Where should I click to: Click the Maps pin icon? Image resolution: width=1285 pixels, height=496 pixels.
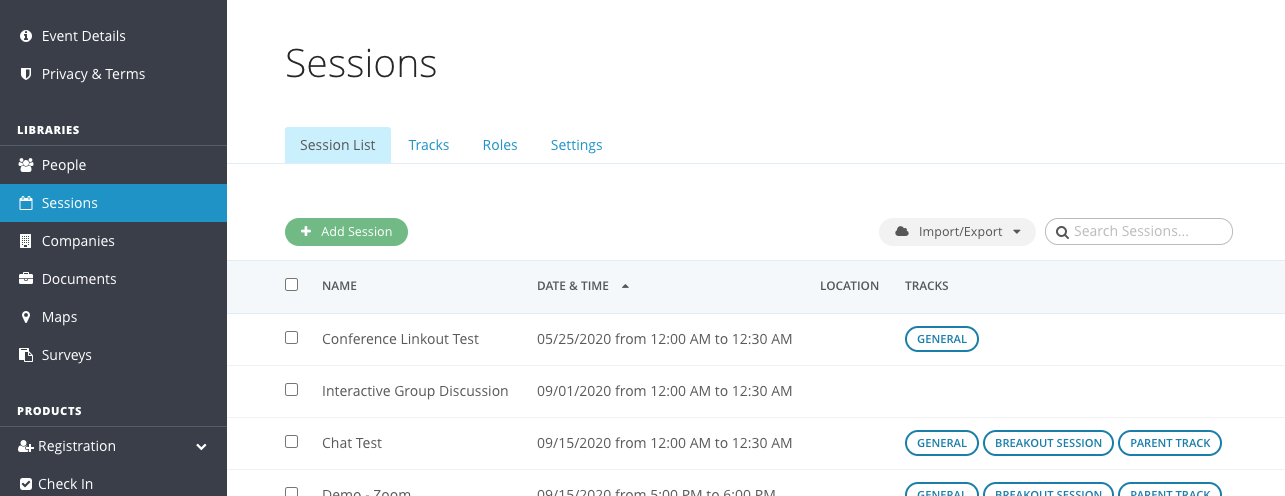pos(26,317)
